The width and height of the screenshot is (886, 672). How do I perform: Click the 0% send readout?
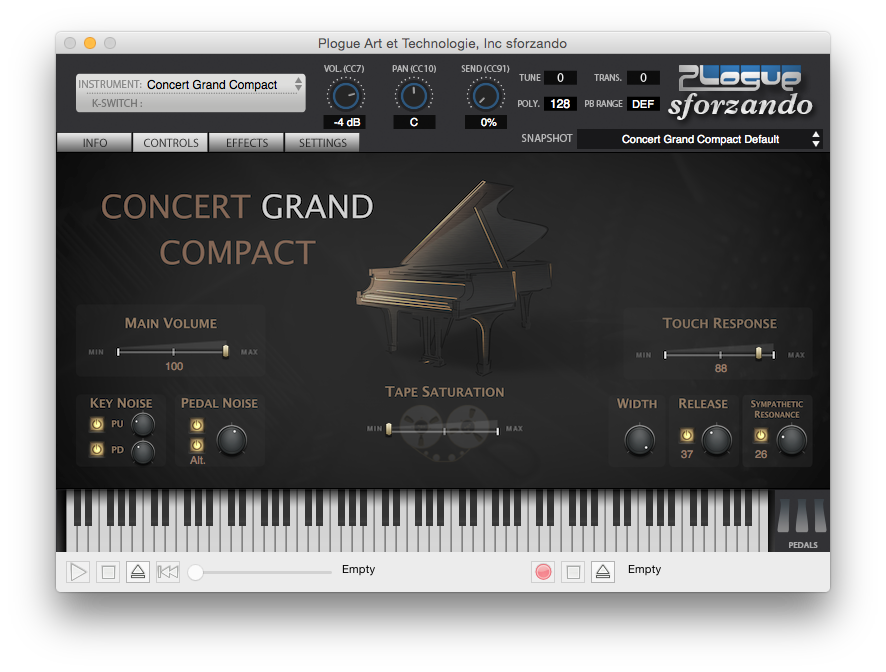pos(485,122)
